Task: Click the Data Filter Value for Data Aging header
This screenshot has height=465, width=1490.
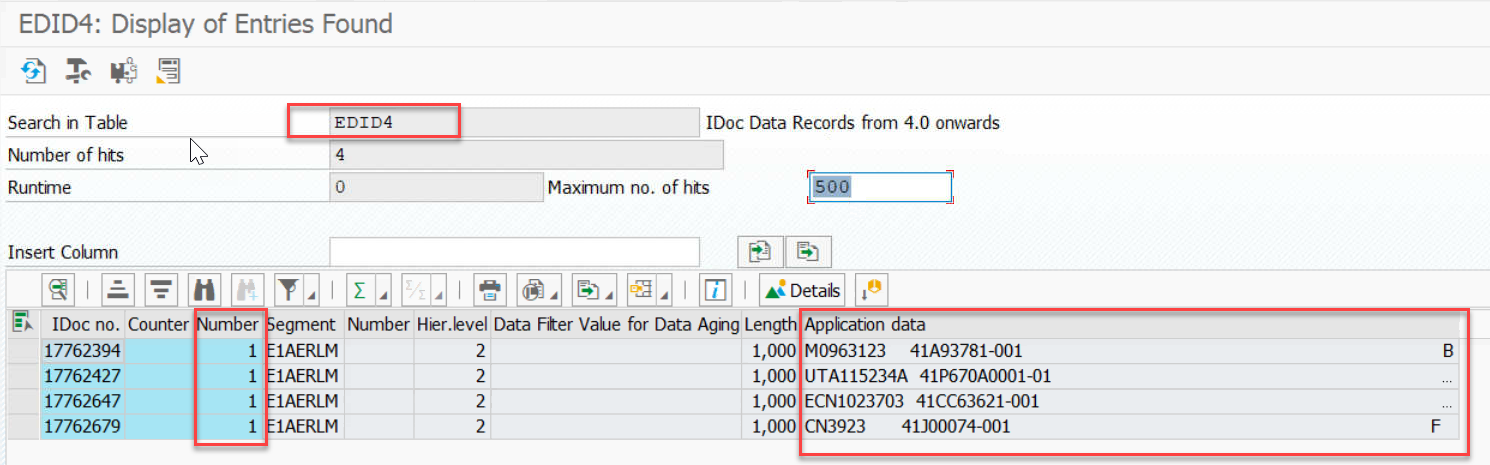Action: pos(616,324)
